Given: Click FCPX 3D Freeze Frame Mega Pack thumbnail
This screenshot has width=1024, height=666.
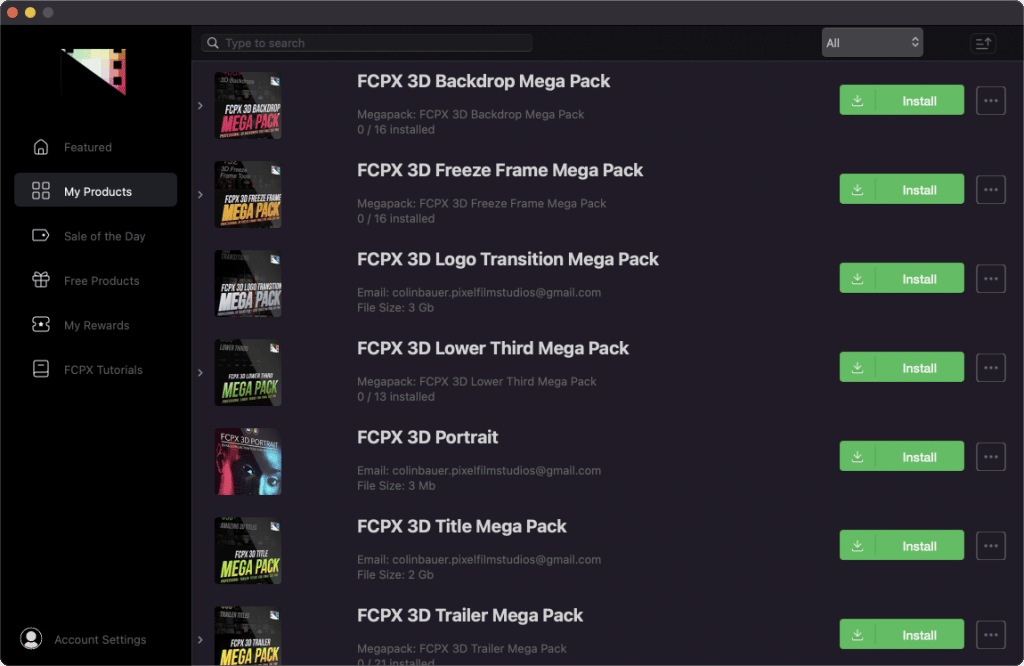Looking at the screenshot, I should (x=248, y=194).
